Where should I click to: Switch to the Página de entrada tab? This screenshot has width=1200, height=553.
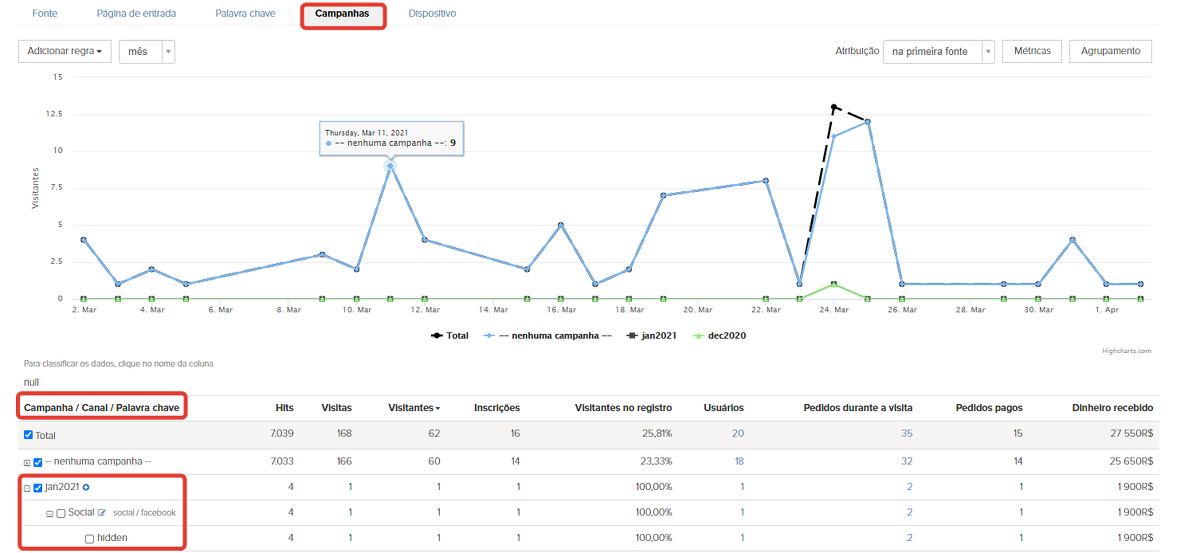(x=136, y=14)
